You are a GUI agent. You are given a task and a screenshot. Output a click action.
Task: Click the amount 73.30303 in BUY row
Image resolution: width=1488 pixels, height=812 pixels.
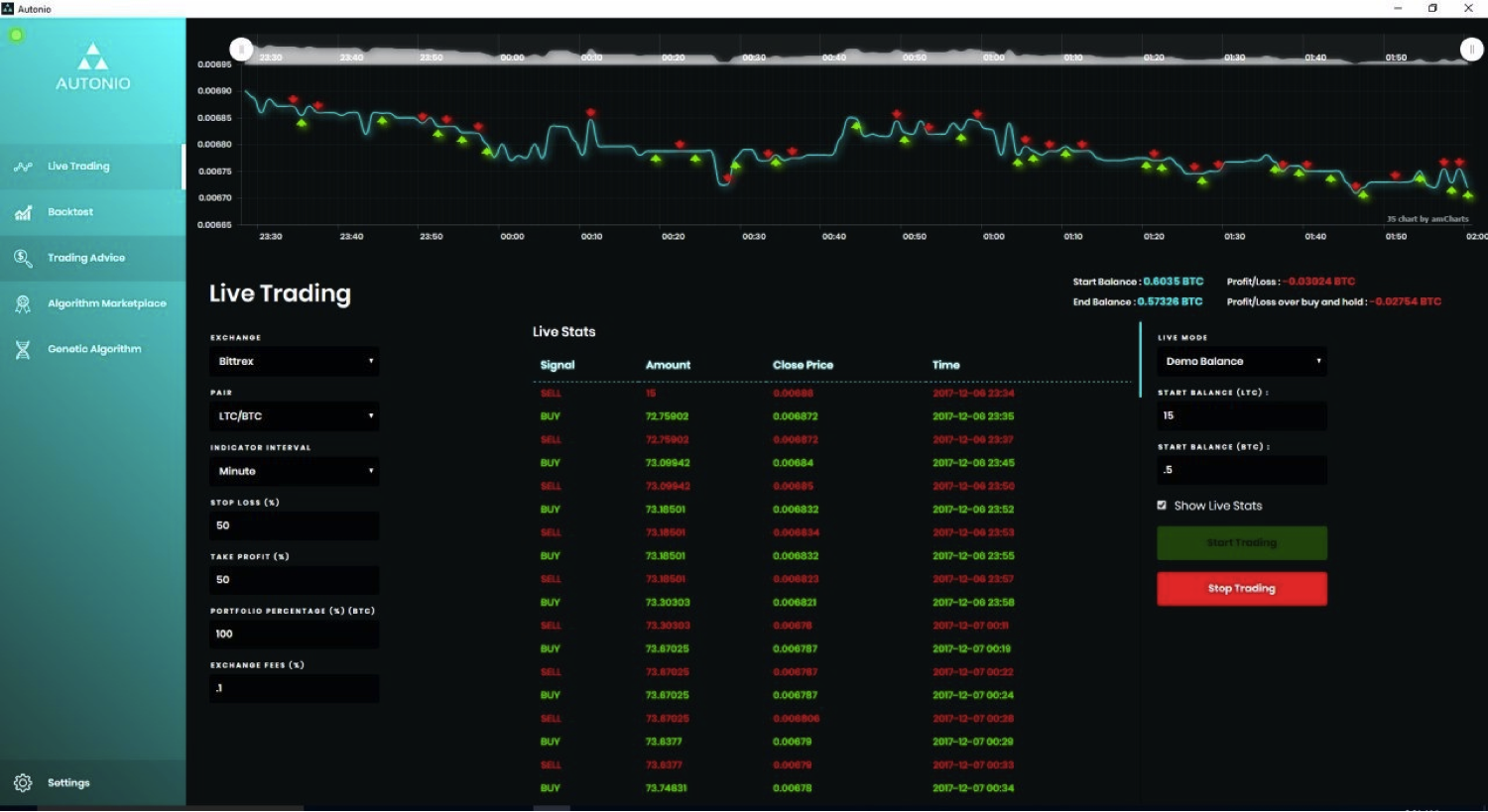pos(668,603)
